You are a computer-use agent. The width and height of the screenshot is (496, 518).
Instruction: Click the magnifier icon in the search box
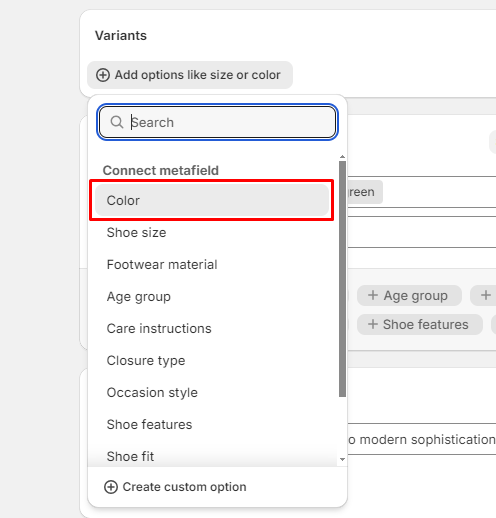117,122
